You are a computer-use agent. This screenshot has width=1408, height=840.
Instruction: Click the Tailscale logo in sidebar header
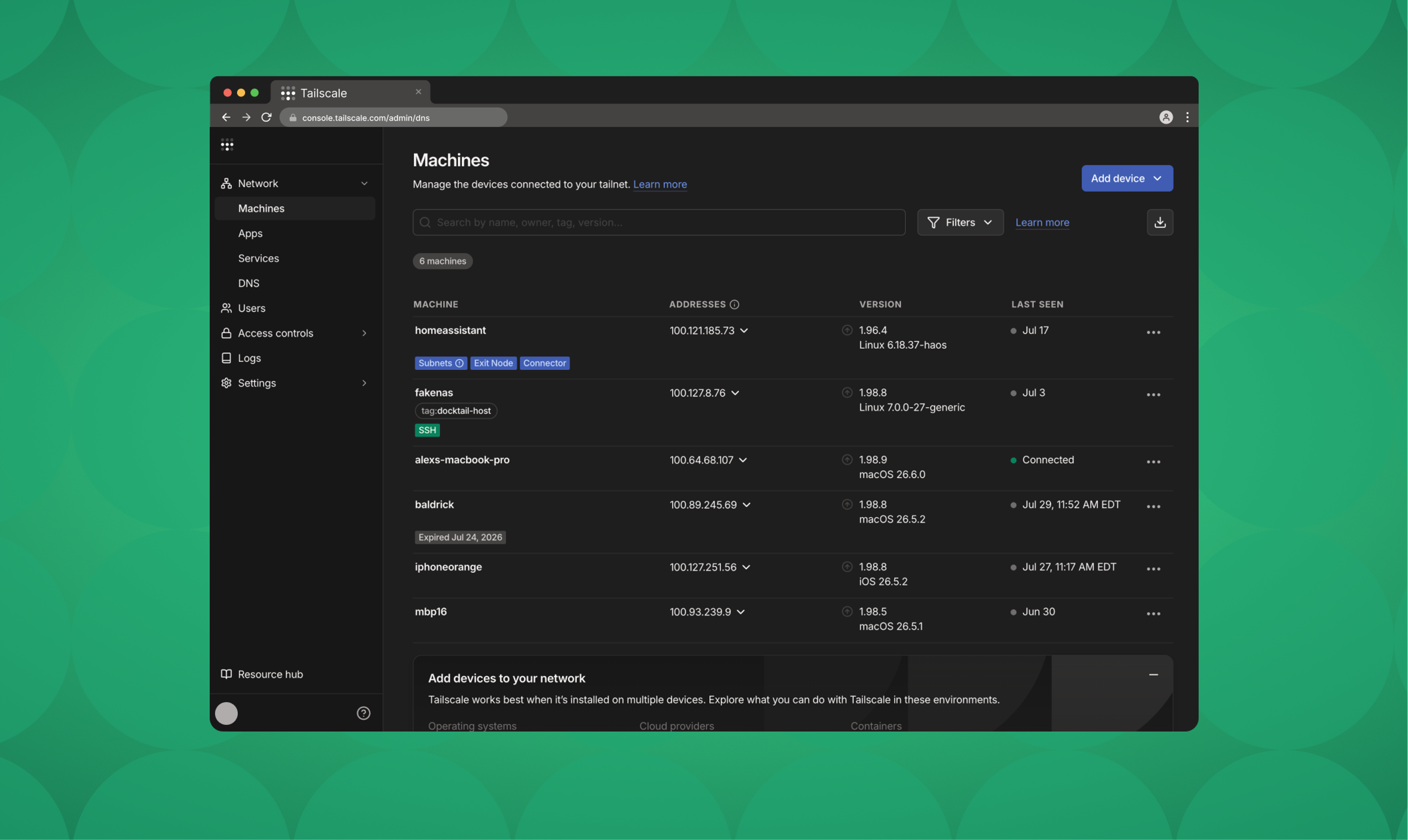[227, 145]
